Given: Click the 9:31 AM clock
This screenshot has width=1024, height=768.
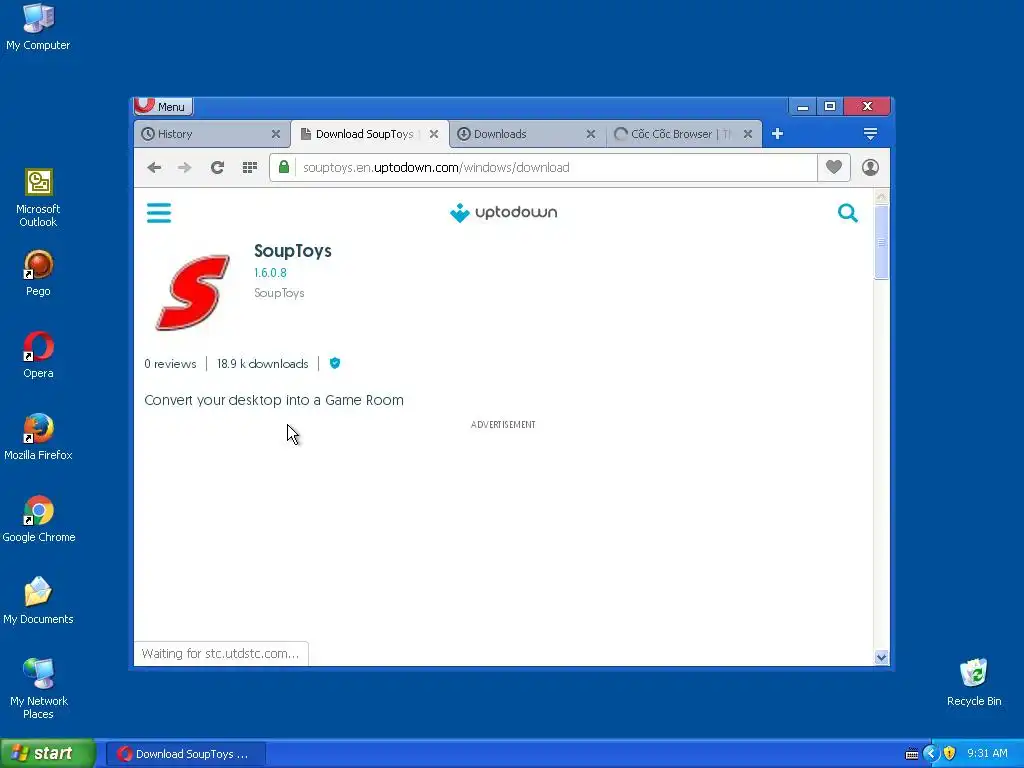Looking at the screenshot, I should pos(987,754).
